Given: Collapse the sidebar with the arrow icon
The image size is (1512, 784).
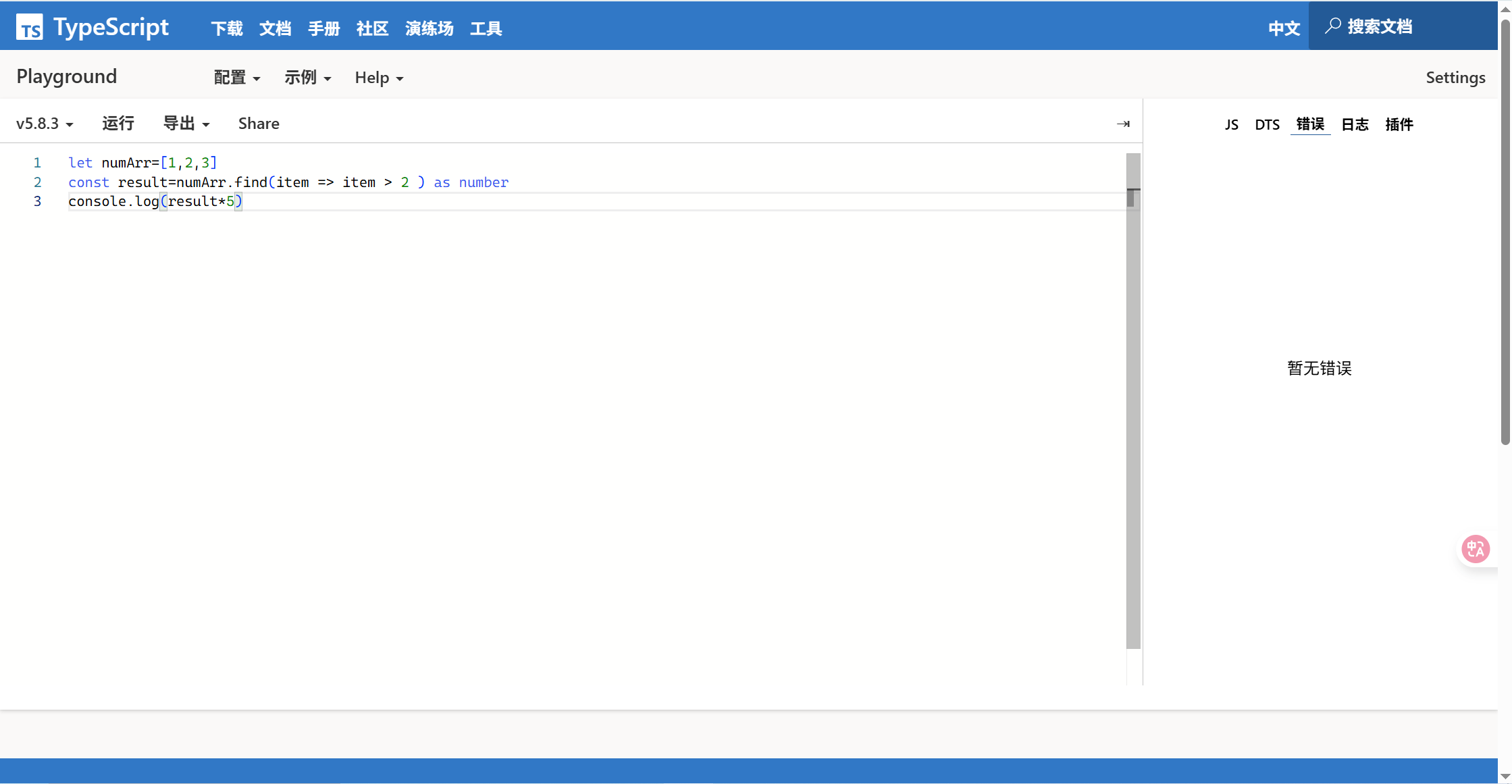Looking at the screenshot, I should (1123, 124).
